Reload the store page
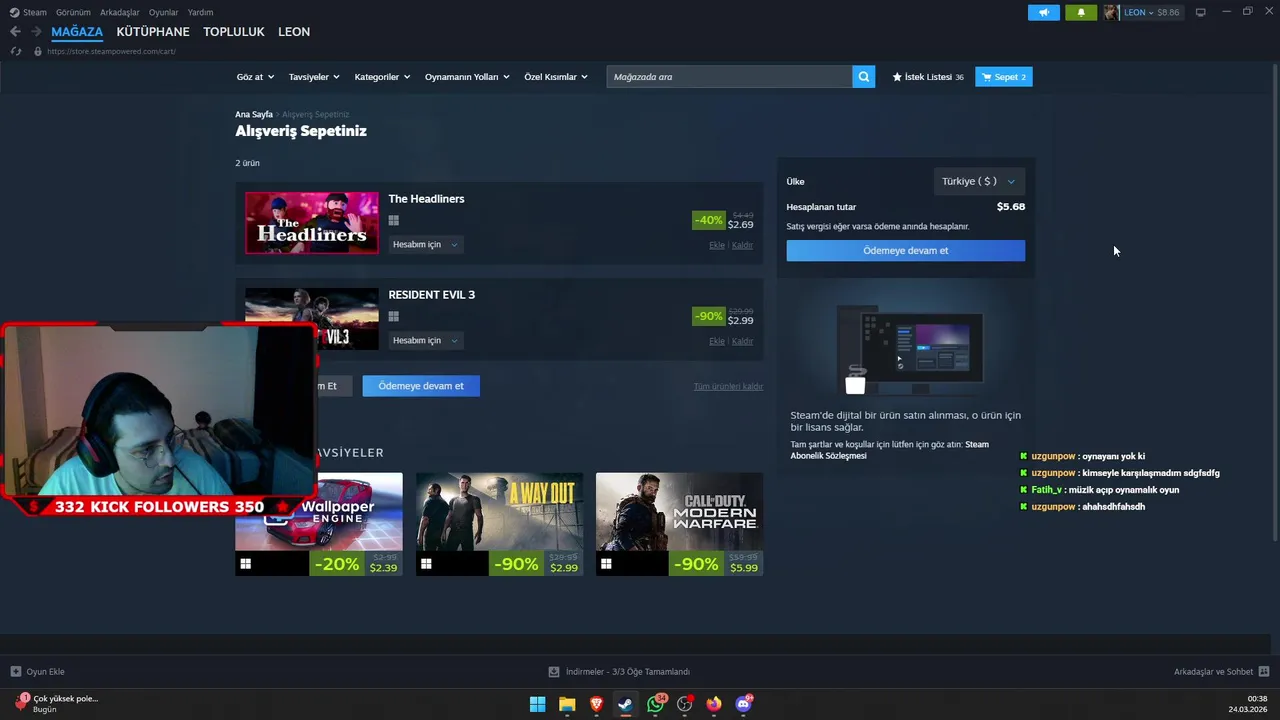The width and height of the screenshot is (1280, 720). [x=15, y=51]
